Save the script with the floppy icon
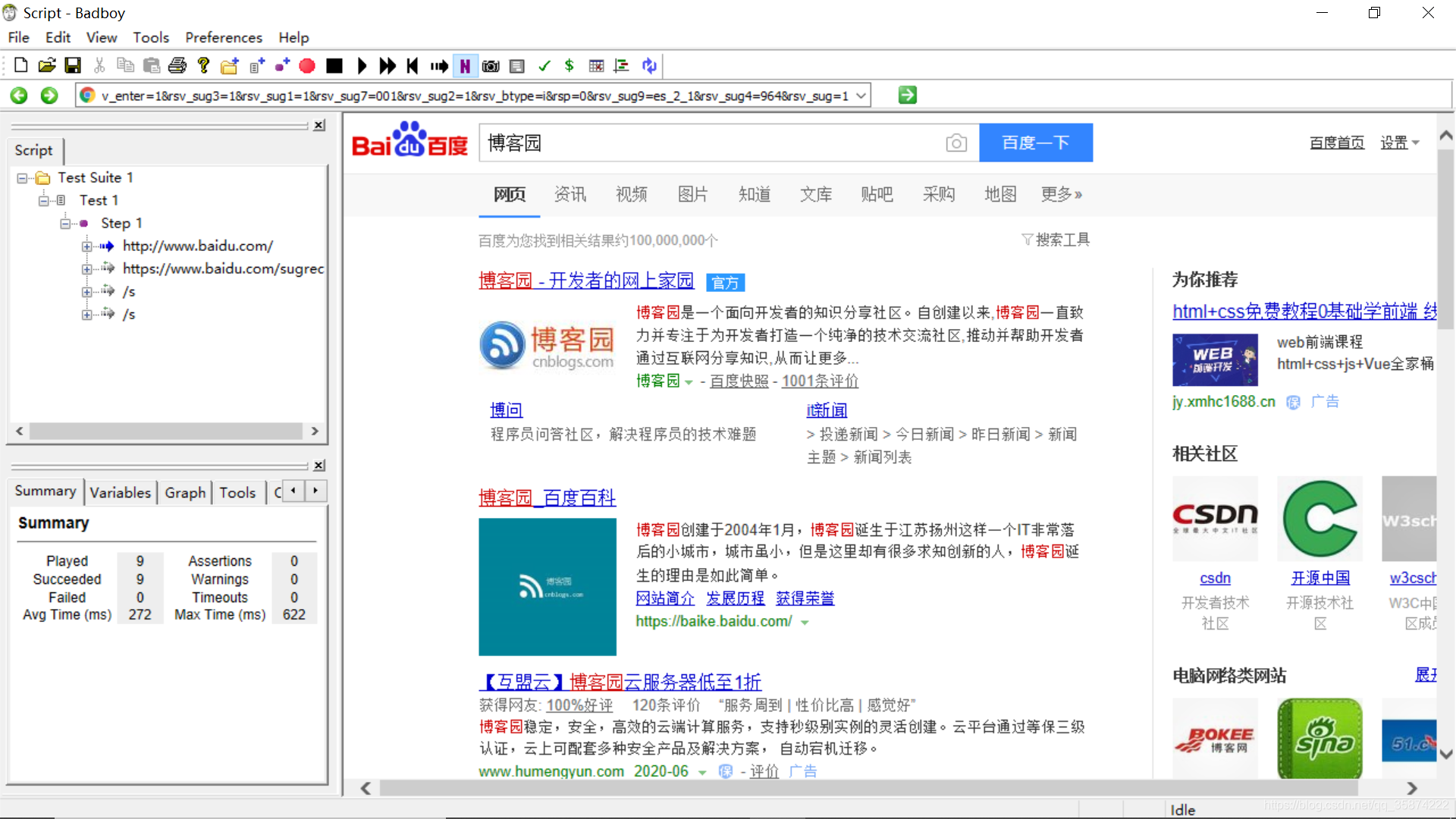The image size is (1456, 819). click(73, 66)
